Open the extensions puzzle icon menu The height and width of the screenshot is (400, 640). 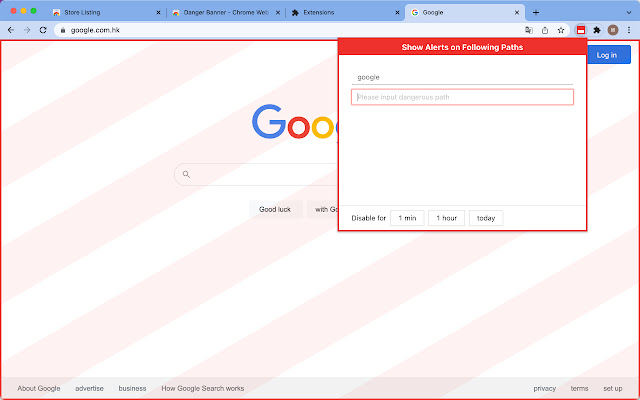[597, 30]
